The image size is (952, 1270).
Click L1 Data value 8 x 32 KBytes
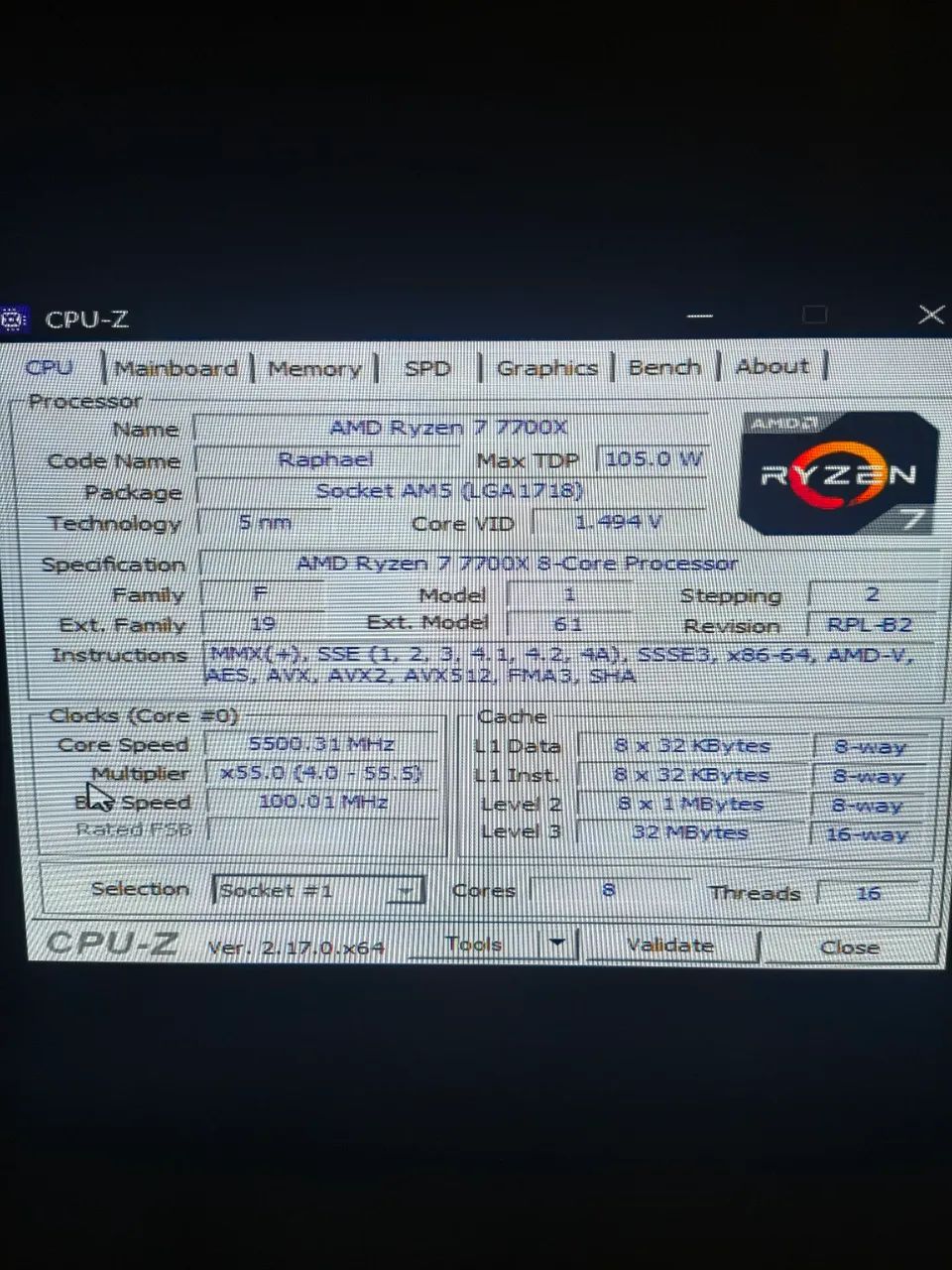coord(691,746)
